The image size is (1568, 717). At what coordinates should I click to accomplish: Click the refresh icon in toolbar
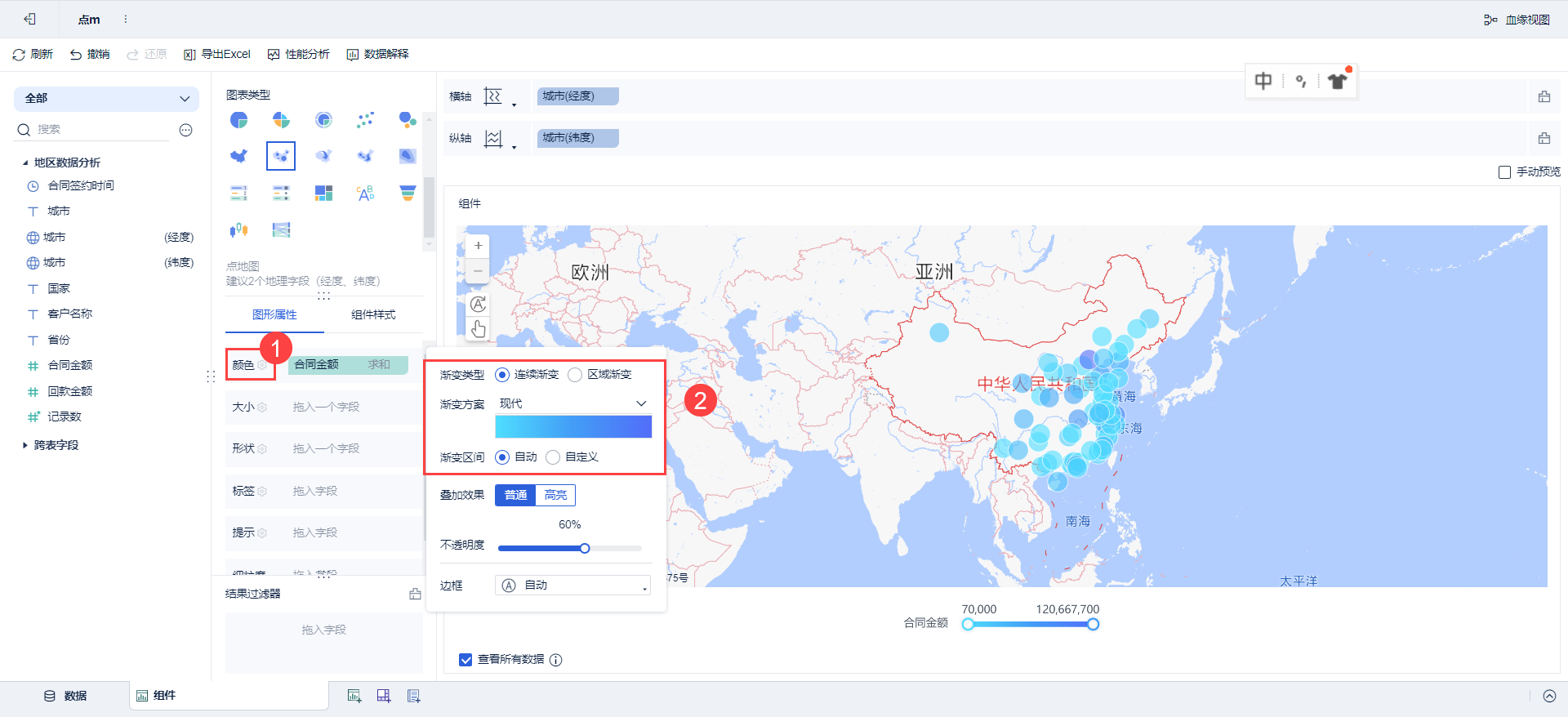19,55
